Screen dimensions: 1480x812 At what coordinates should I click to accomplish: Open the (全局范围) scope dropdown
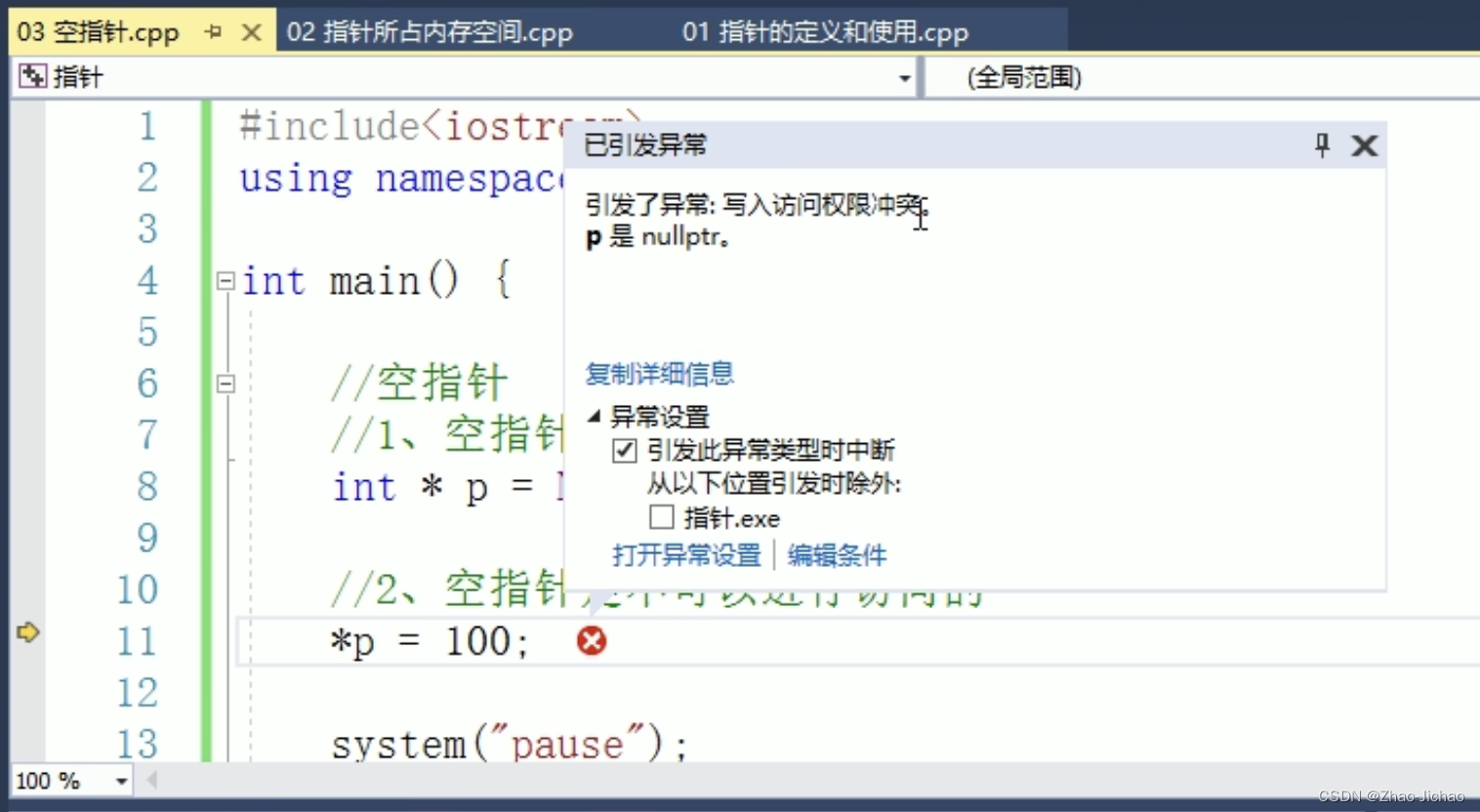tap(1202, 77)
